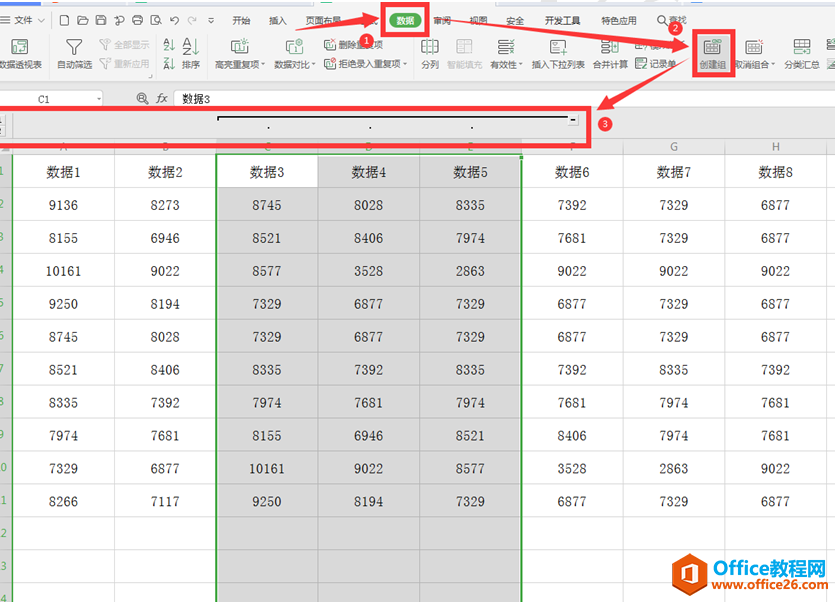Screen dimensions: 835x602
Task: Open the 排序 sort dialog
Action: pos(191,53)
